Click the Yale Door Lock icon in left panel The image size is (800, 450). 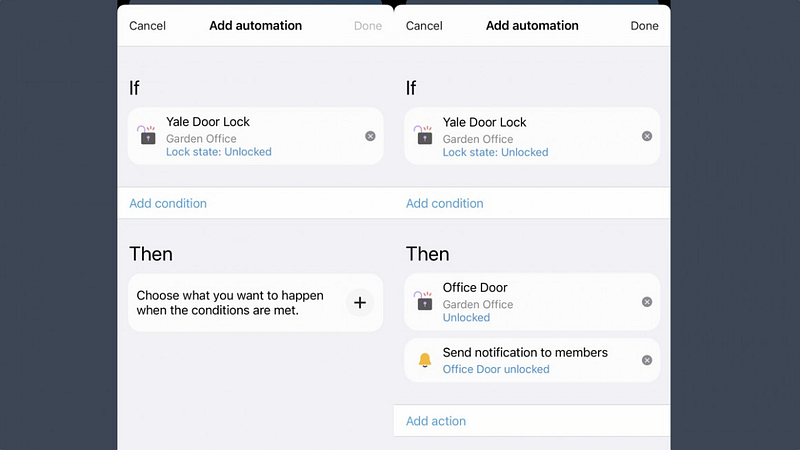pyautogui.click(x=147, y=135)
